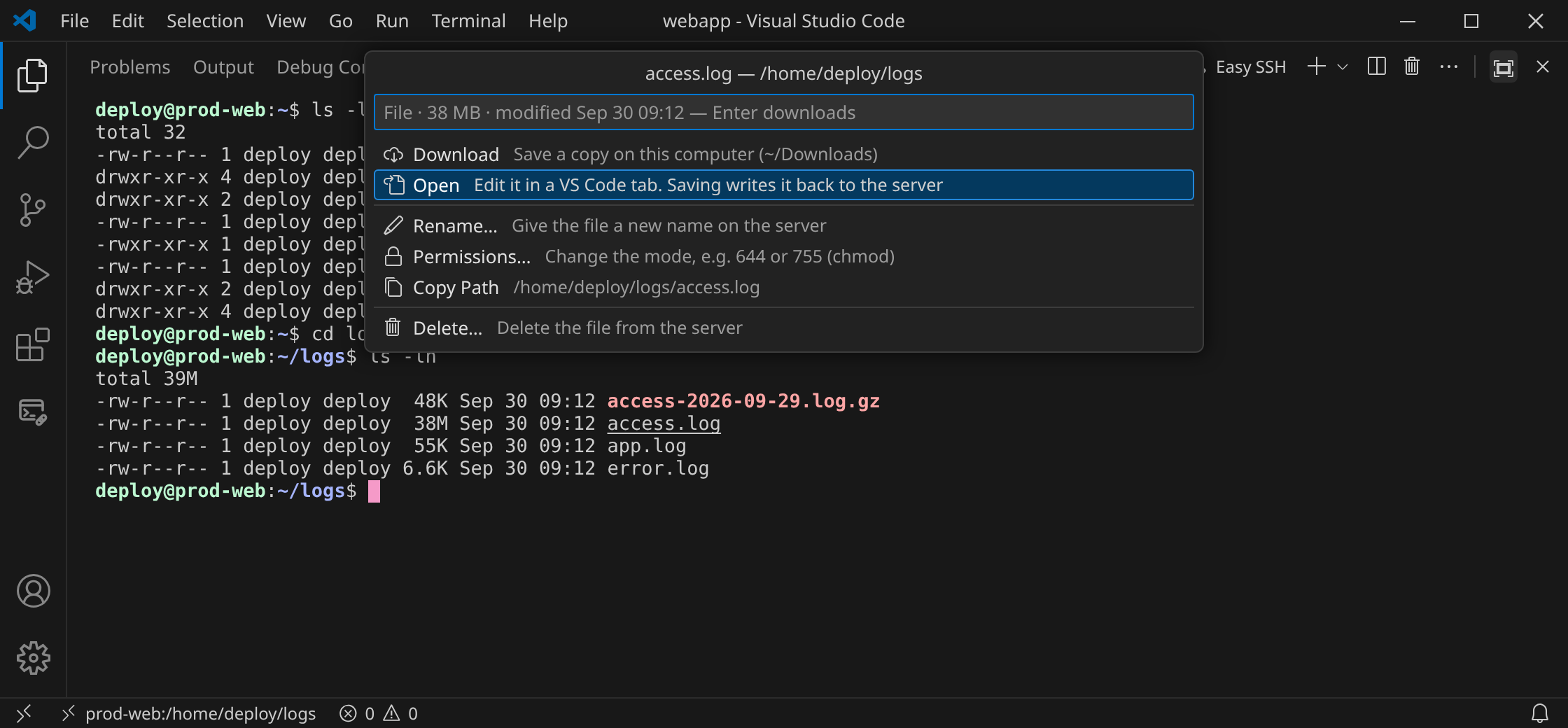This screenshot has height=728, width=1568.
Task: Select the Easy SSH terminal label
Action: [x=1250, y=67]
